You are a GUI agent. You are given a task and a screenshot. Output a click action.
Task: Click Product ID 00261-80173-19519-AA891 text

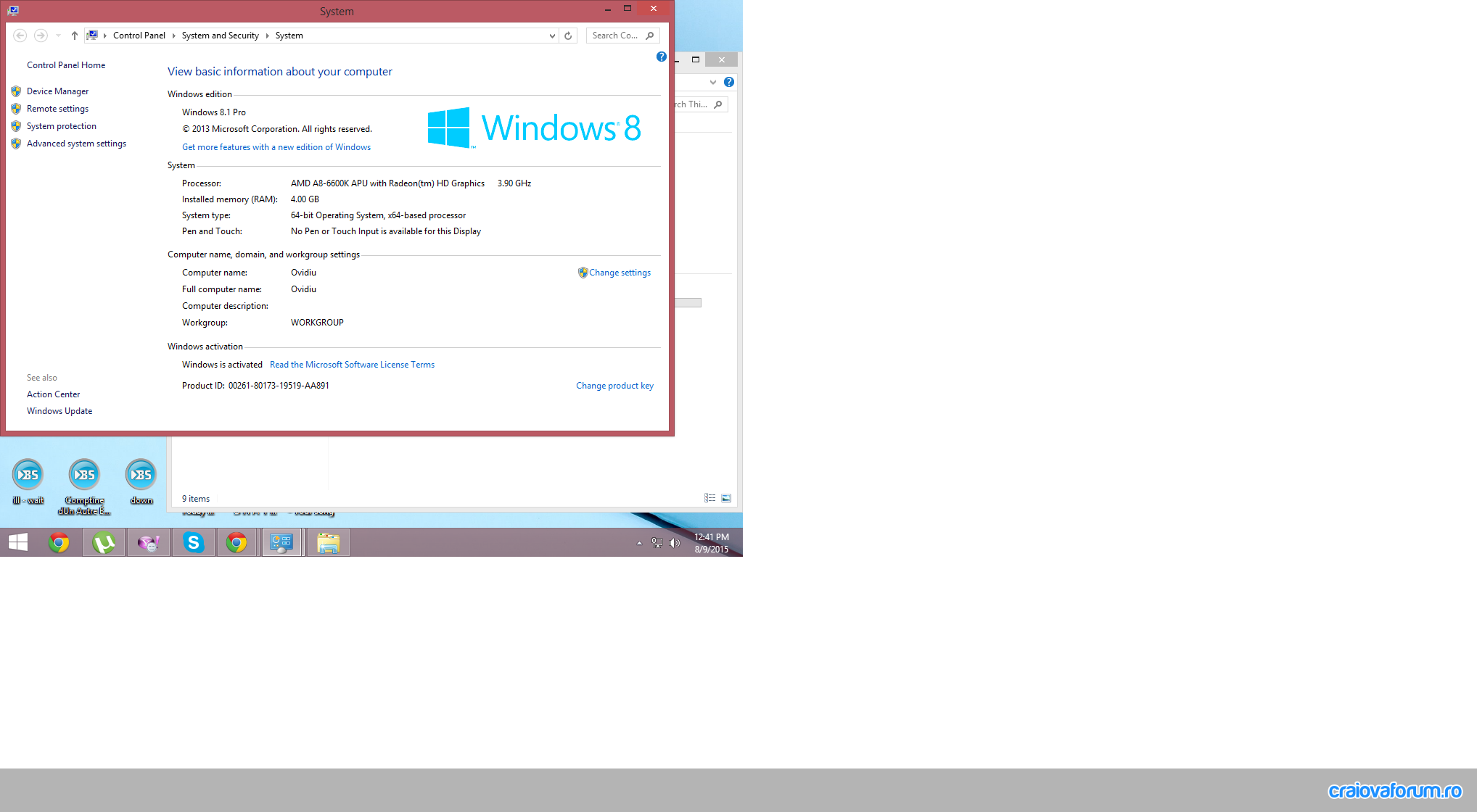pyautogui.click(x=279, y=386)
